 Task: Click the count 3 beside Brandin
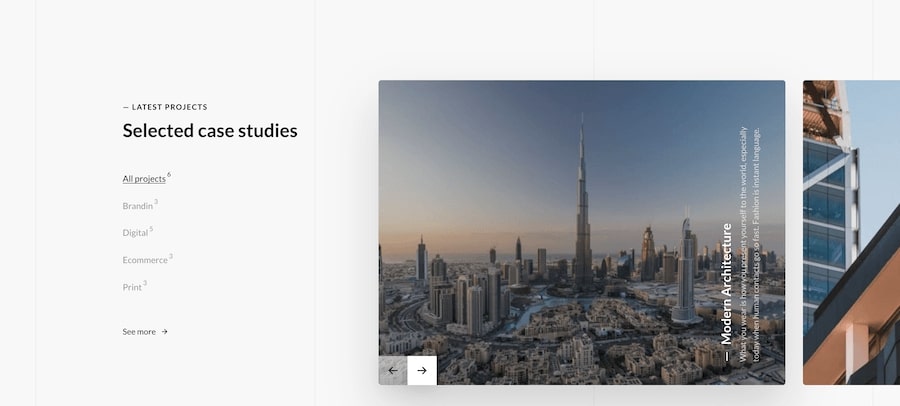tap(156, 202)
